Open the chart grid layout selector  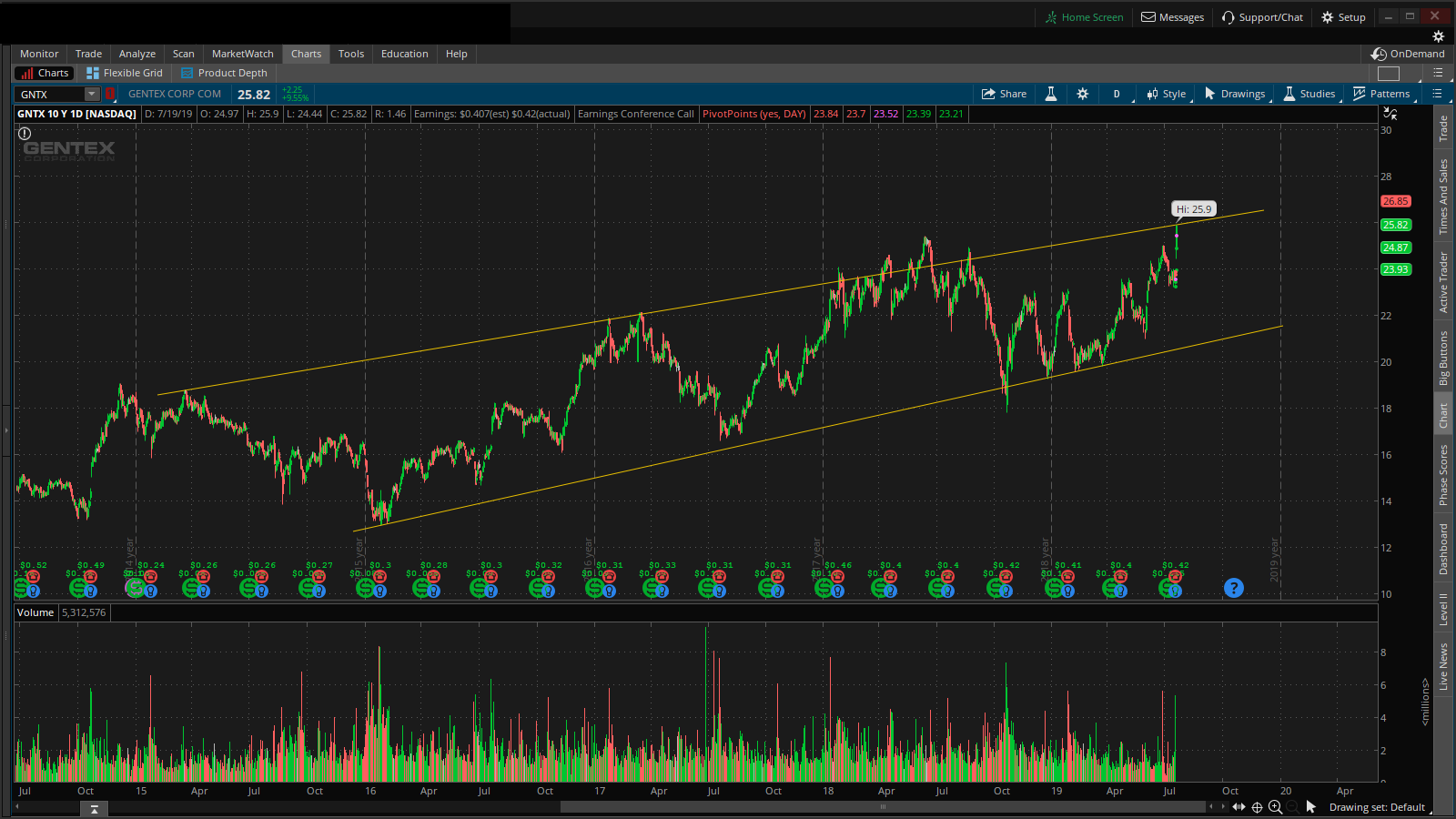pos(1389,73)
